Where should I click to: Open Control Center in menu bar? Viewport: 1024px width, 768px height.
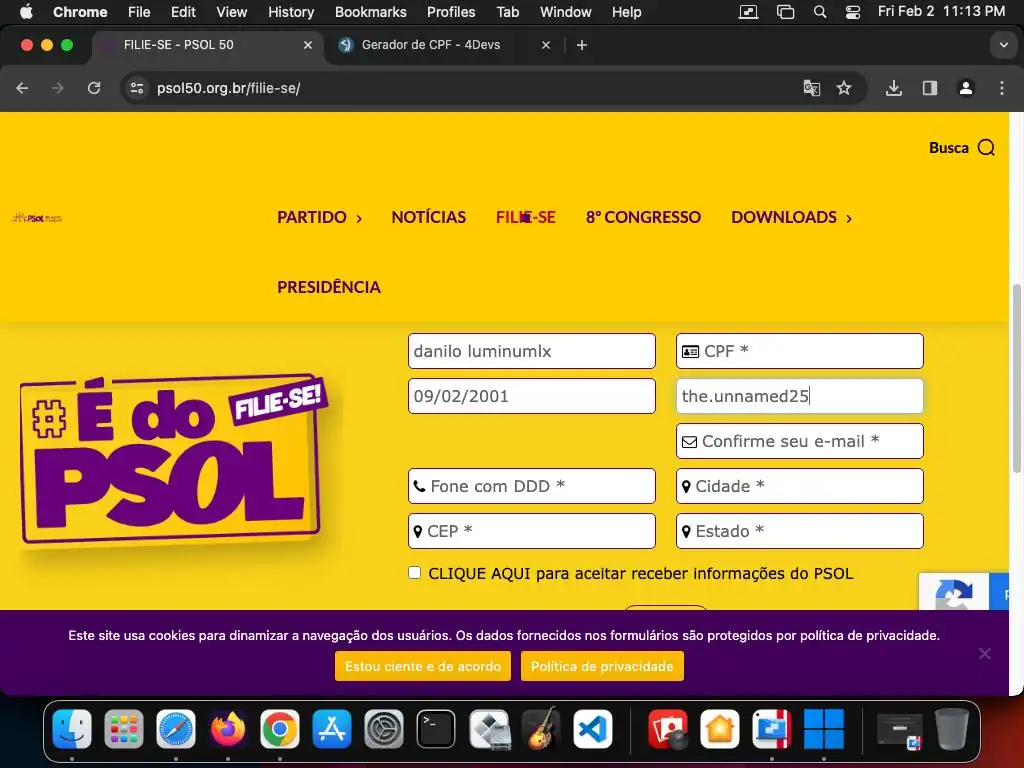[852, 12]
